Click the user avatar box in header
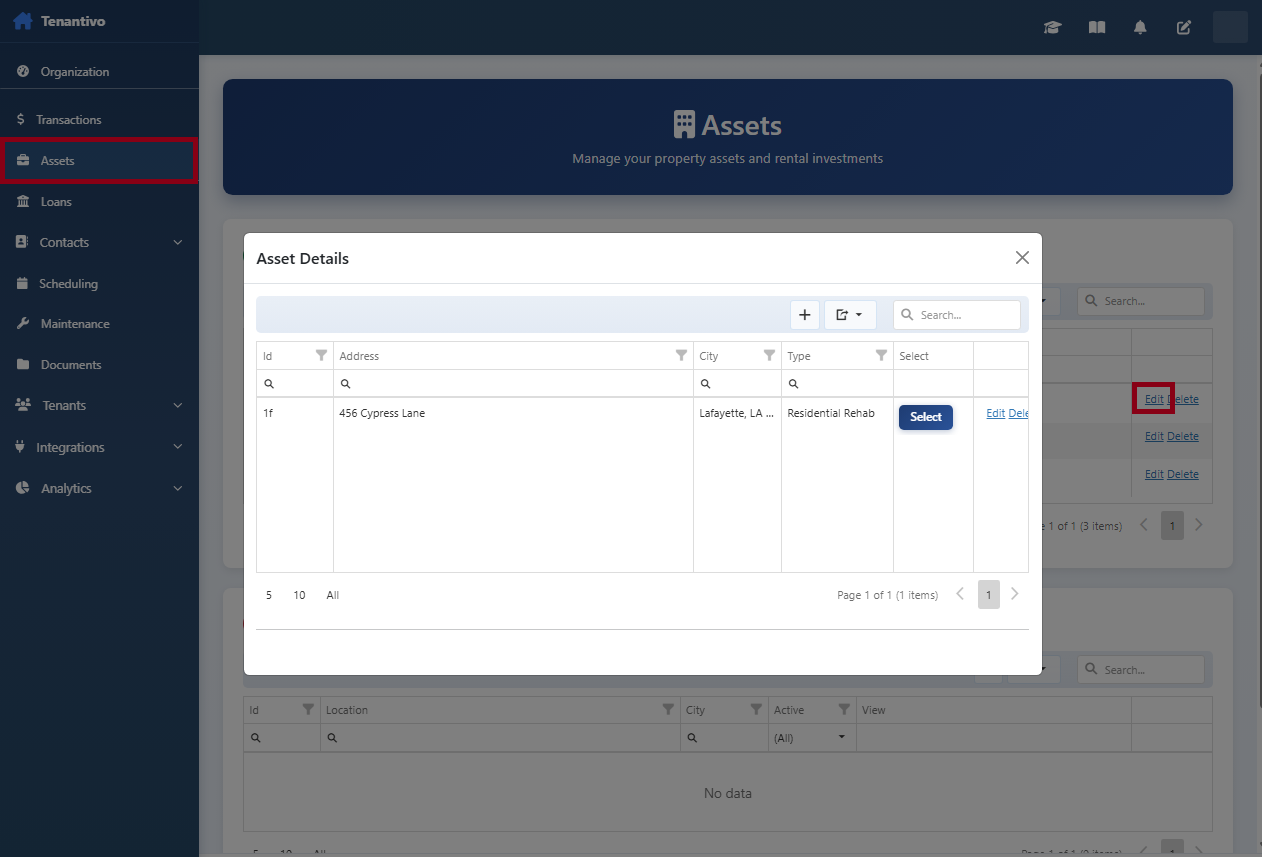The width and height of the screenshot is (1262, 857). (x=1230, y=27)
